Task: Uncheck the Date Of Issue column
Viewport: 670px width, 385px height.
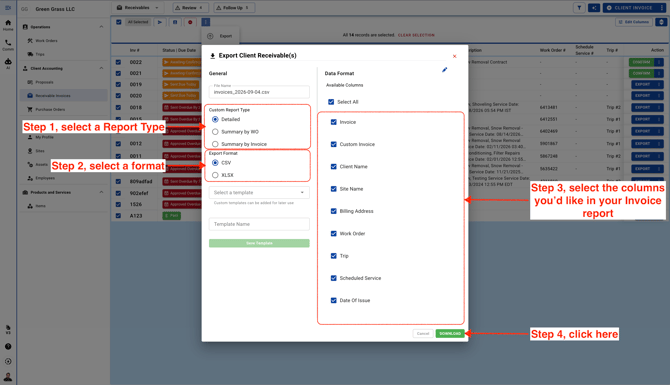Action: coord(334,300)
